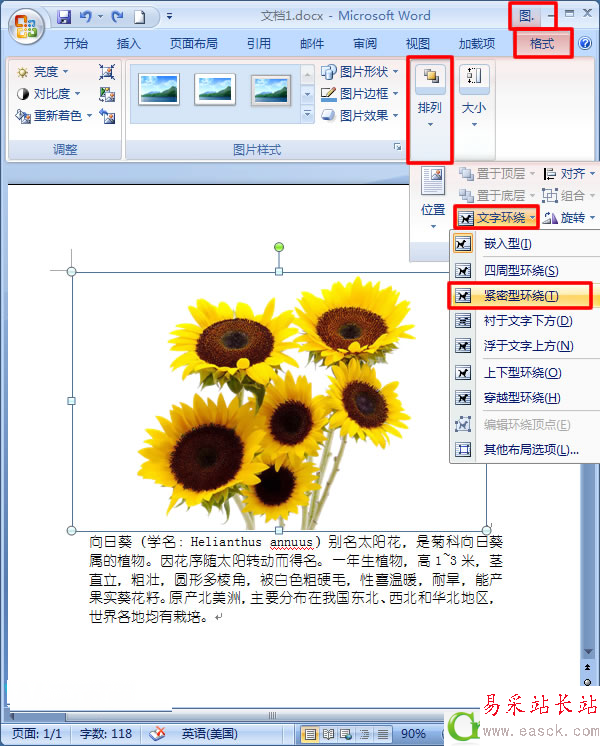Click the proofing errors icon in the status bar
This screenshot has width=600, height=746.
[x=157, y=733]
